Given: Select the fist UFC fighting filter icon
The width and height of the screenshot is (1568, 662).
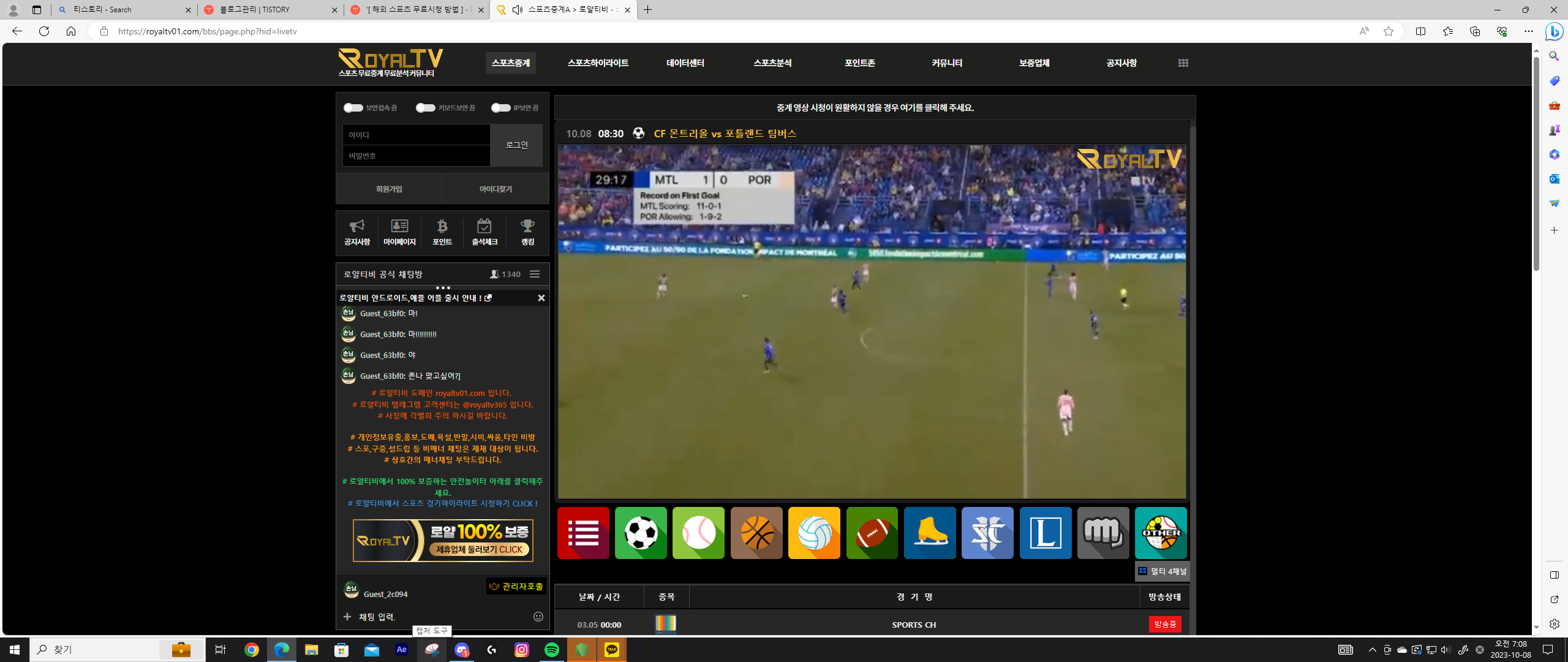Looking at the screenshot, I should pyautogui.click(x=1103, y=533).
